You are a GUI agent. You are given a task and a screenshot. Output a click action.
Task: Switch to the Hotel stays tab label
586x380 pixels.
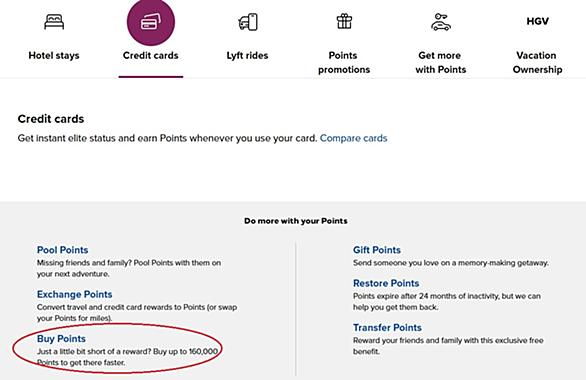click(54, 56)
